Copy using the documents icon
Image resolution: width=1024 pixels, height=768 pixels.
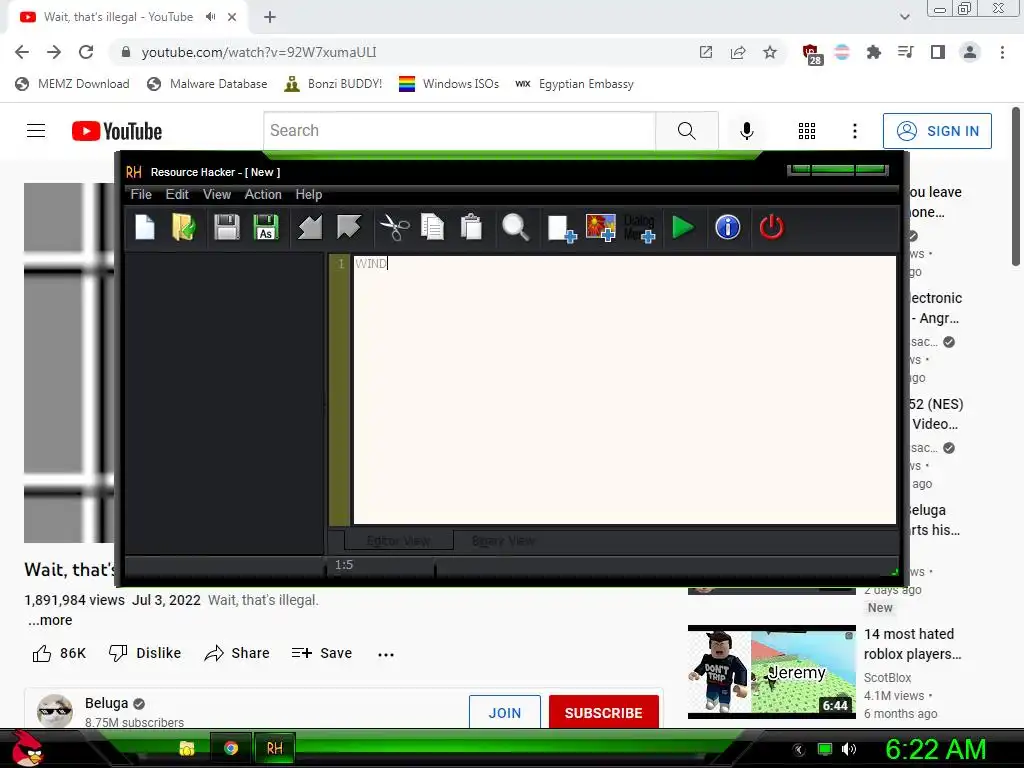pos(432,228)
